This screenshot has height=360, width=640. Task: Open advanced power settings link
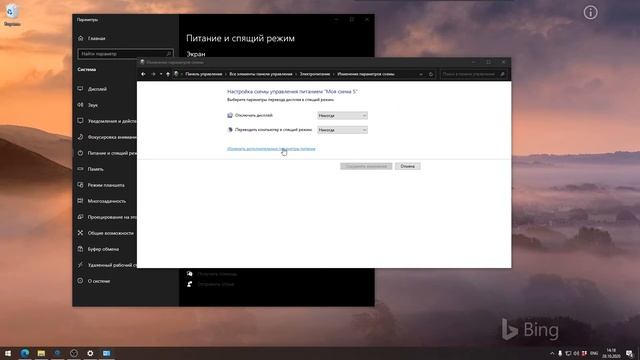tap(271, 149)
